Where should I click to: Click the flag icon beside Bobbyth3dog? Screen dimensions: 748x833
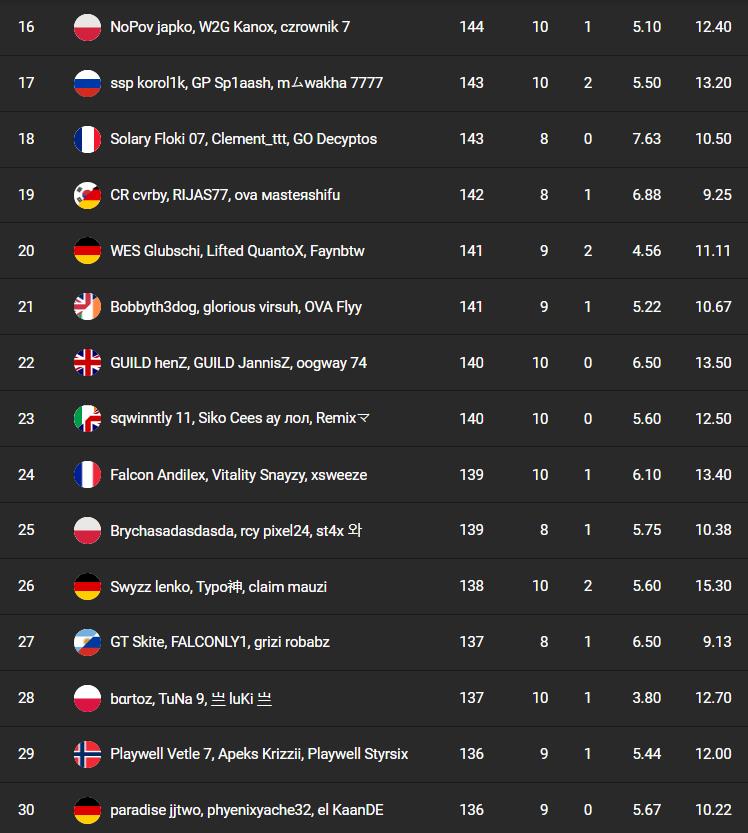tap(88, 307)
